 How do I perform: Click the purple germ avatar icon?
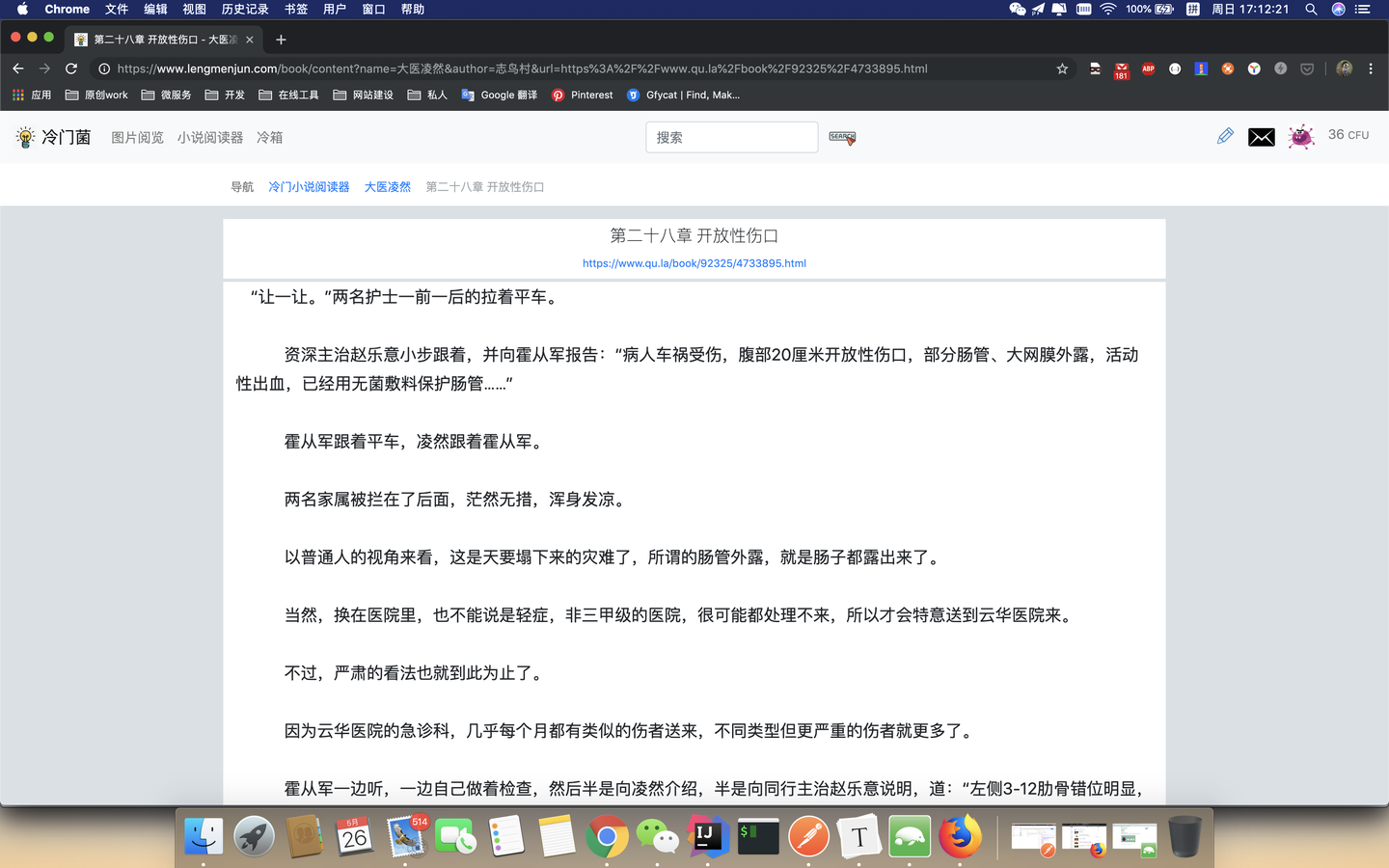(1301, 136)
